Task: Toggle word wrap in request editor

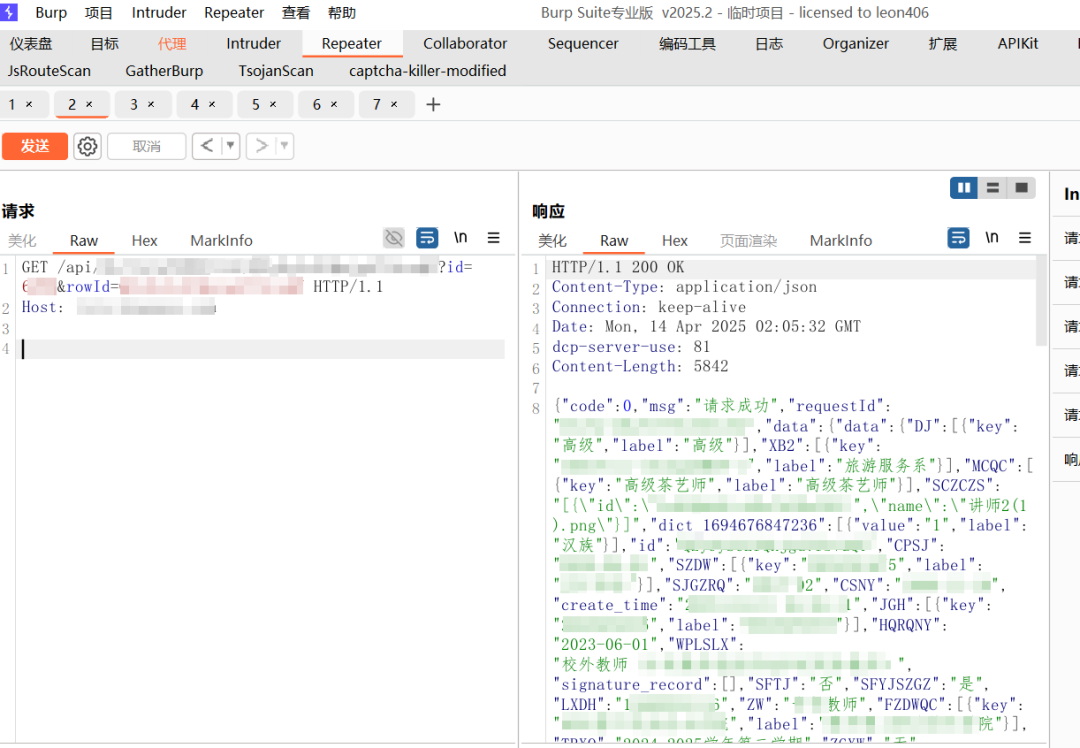Action: pyautogui.click(x=427, y=238)
